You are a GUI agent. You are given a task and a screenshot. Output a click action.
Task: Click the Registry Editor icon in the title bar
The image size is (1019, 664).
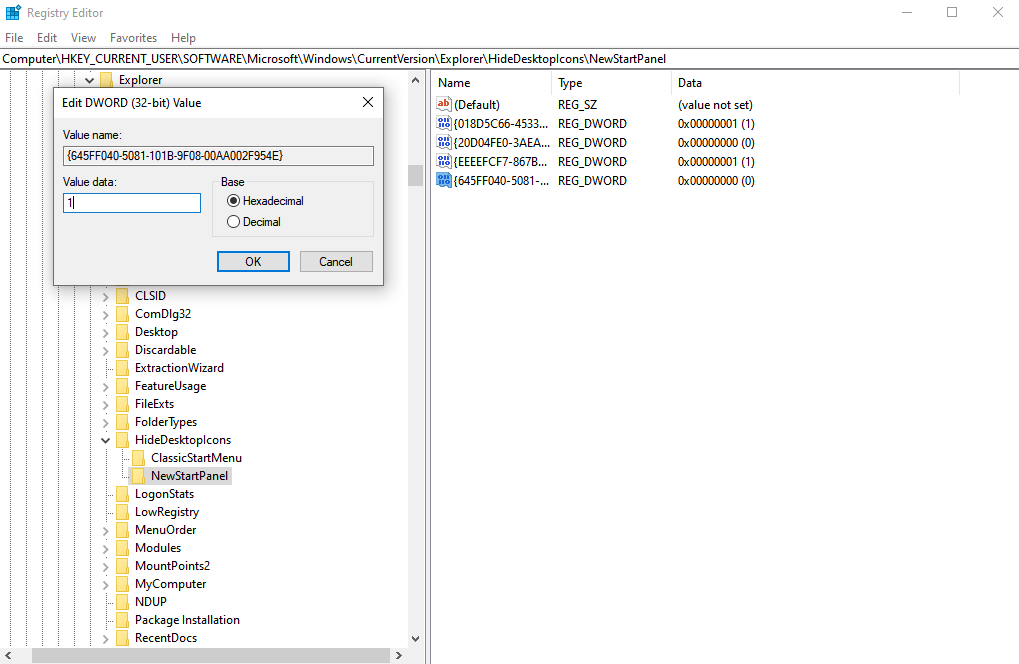[10, 12]
